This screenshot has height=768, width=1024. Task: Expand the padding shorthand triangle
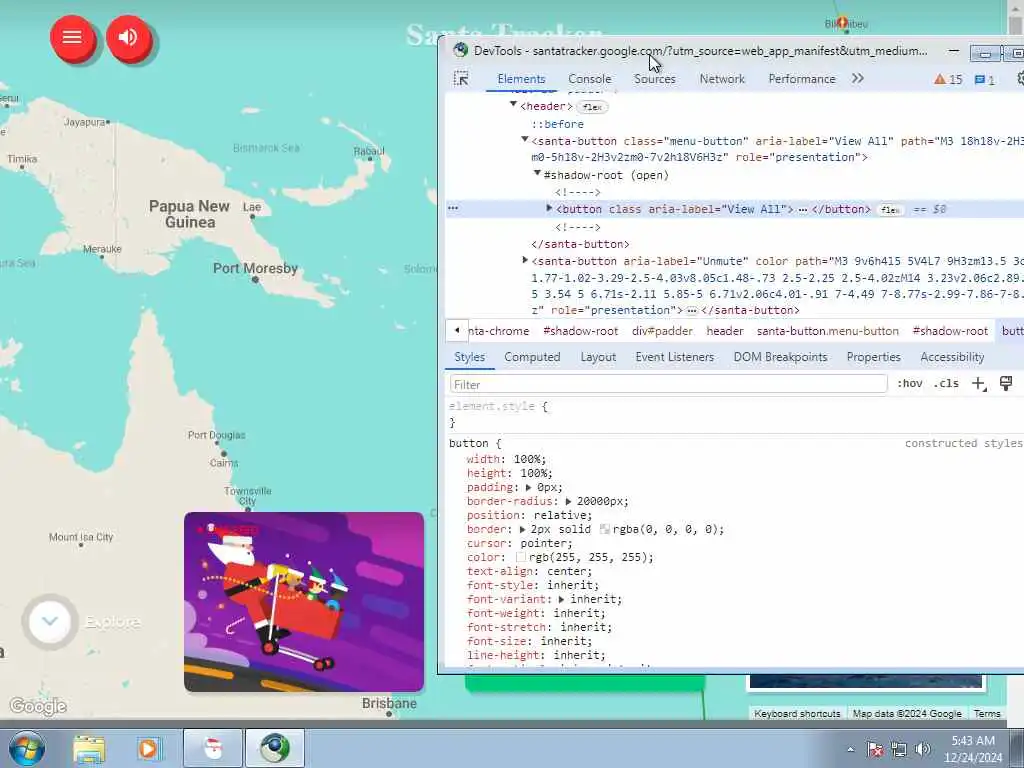tap(528, 488)
